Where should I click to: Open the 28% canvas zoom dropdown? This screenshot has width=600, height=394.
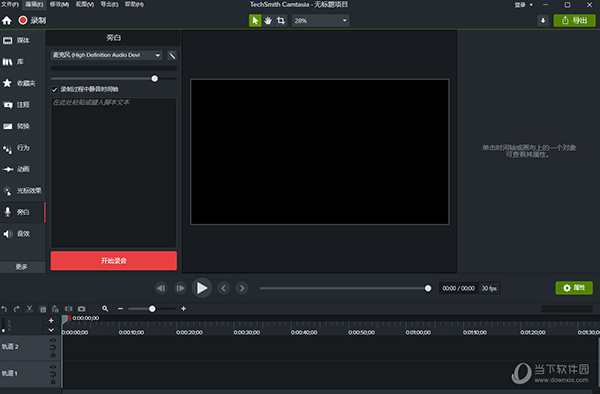coord(321,21)
